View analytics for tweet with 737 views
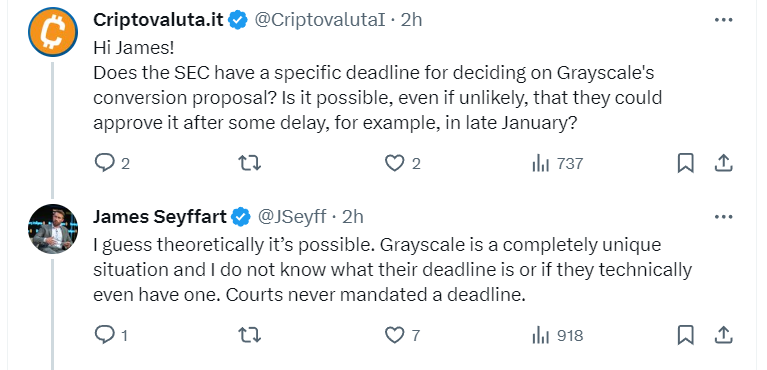Screen dimensions: 767x370 point(557,163)
